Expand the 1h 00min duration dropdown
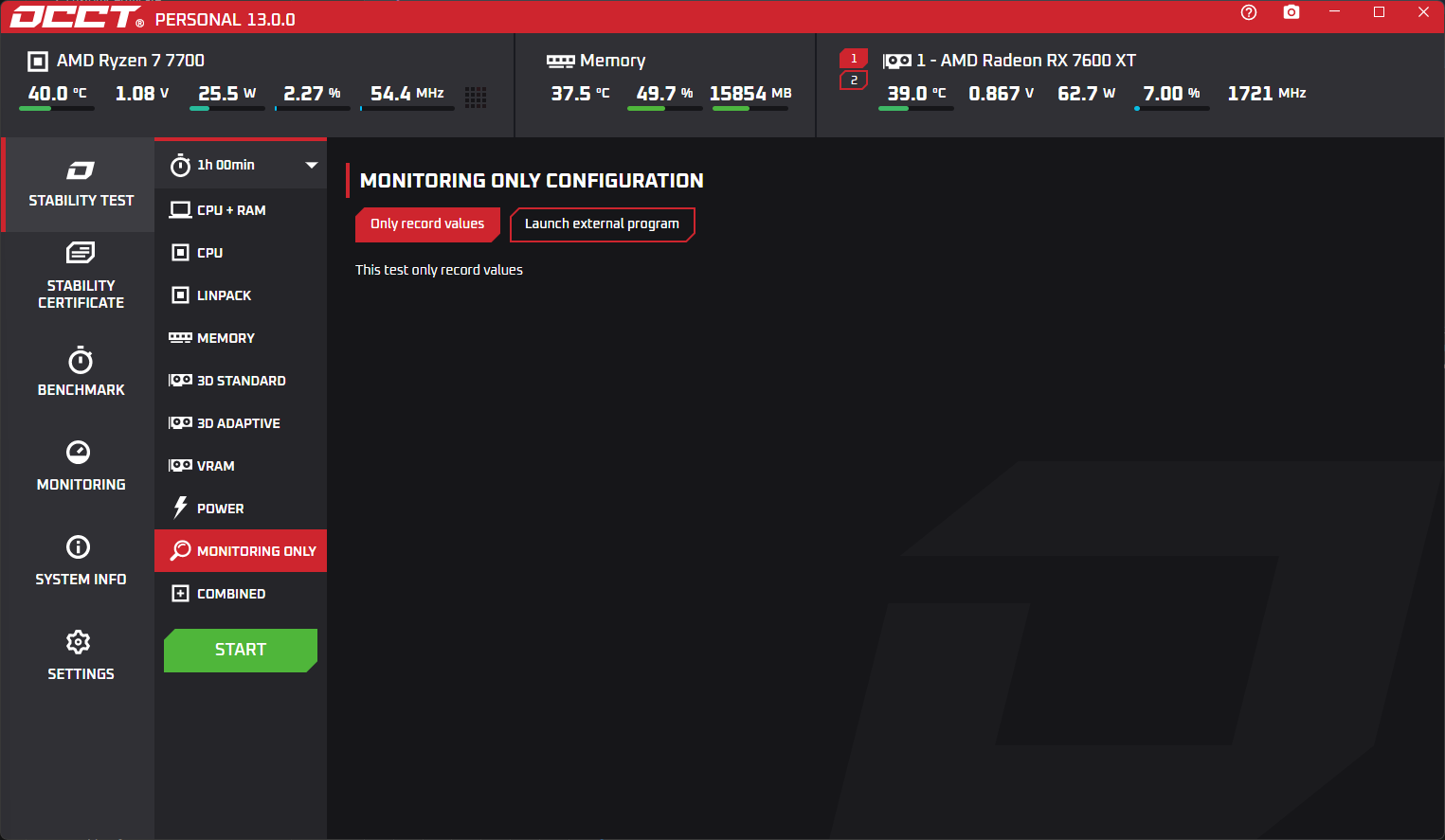 pyautogui.click(x=241, y=165)
